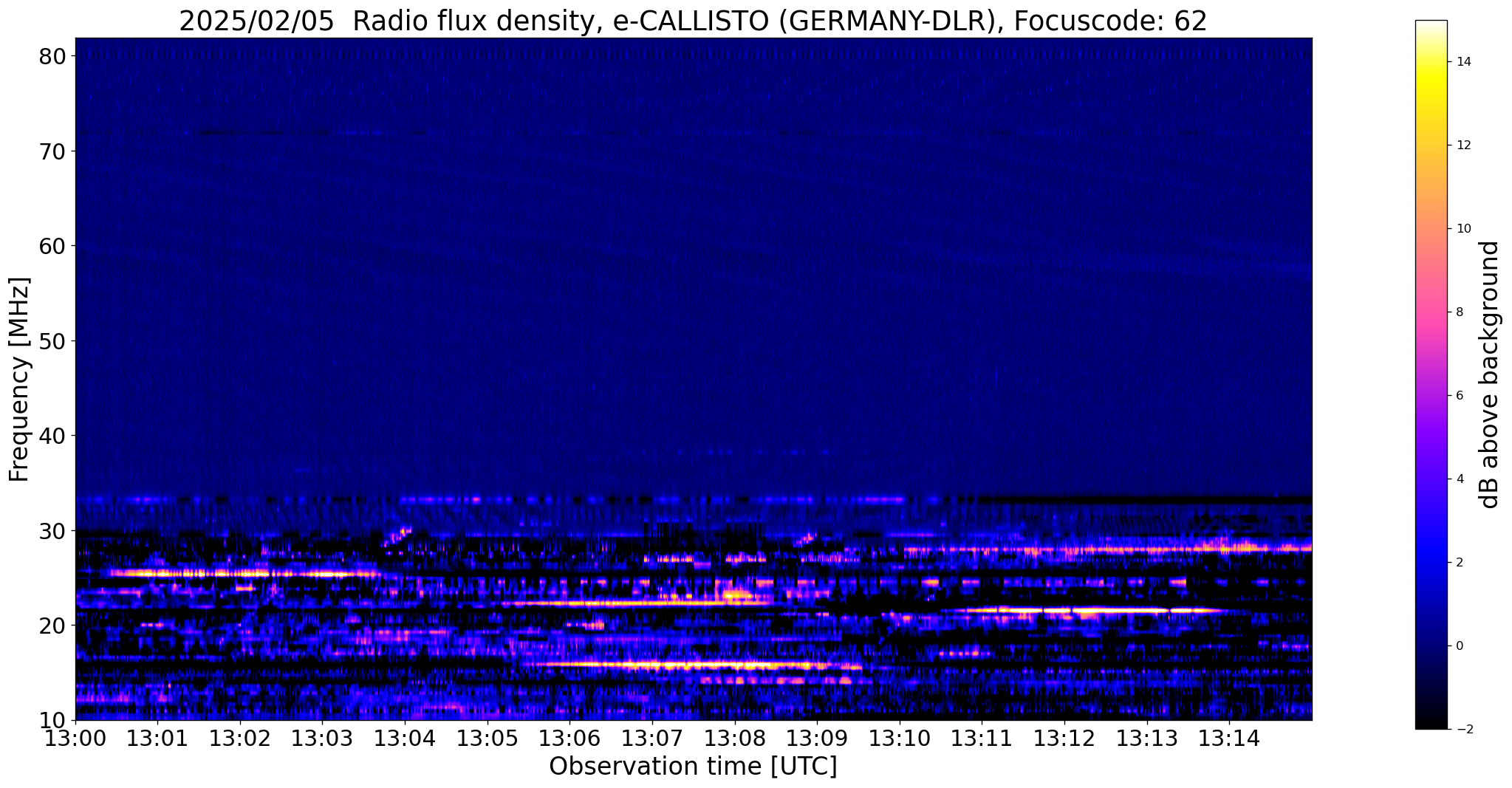Click the x-axis tick label 13:08
Image resolution: width=1512 pixels, height=788 pixels.
click(734, 738)
